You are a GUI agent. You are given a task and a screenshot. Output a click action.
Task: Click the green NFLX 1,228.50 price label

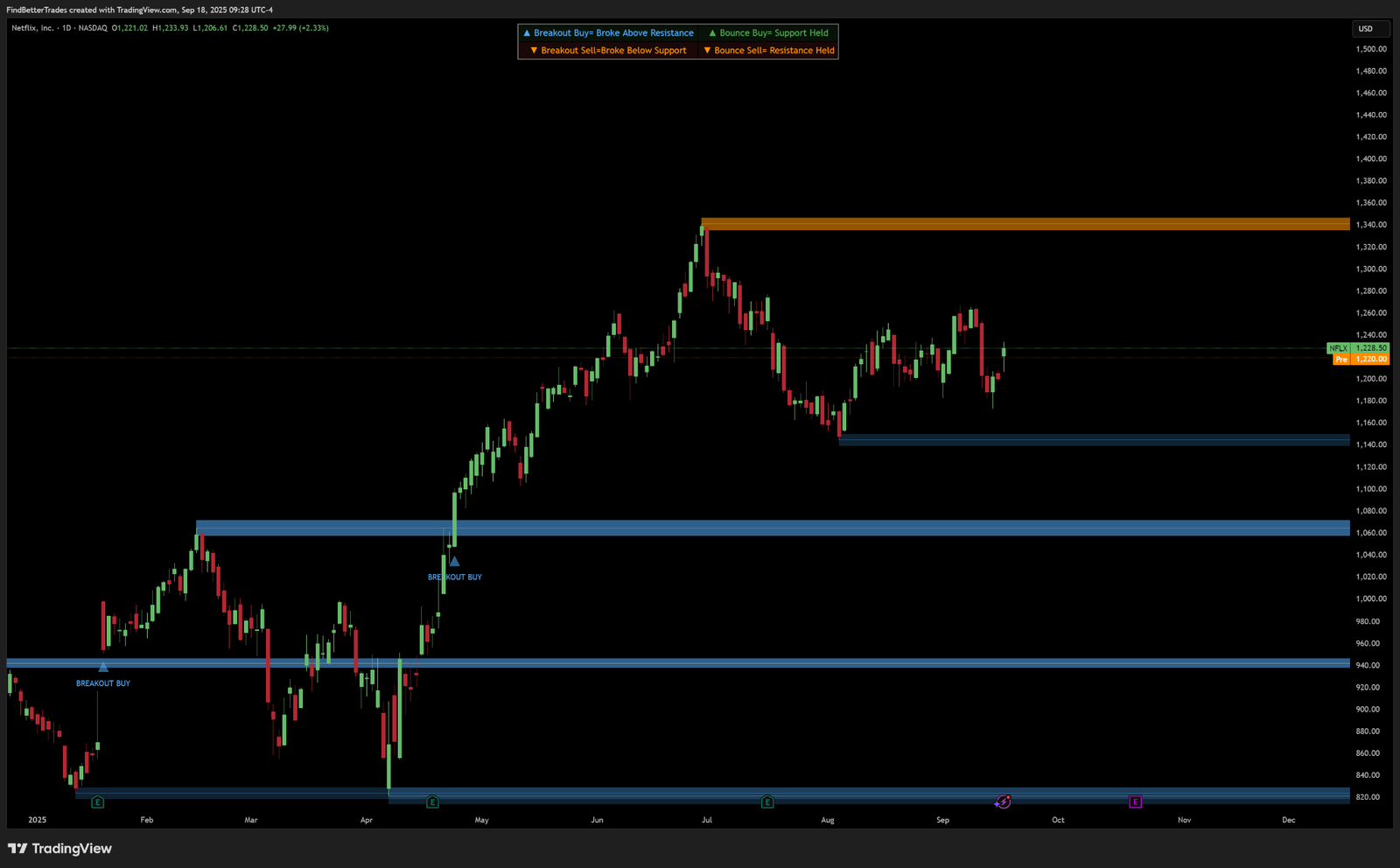click(x=1358, y=348)
